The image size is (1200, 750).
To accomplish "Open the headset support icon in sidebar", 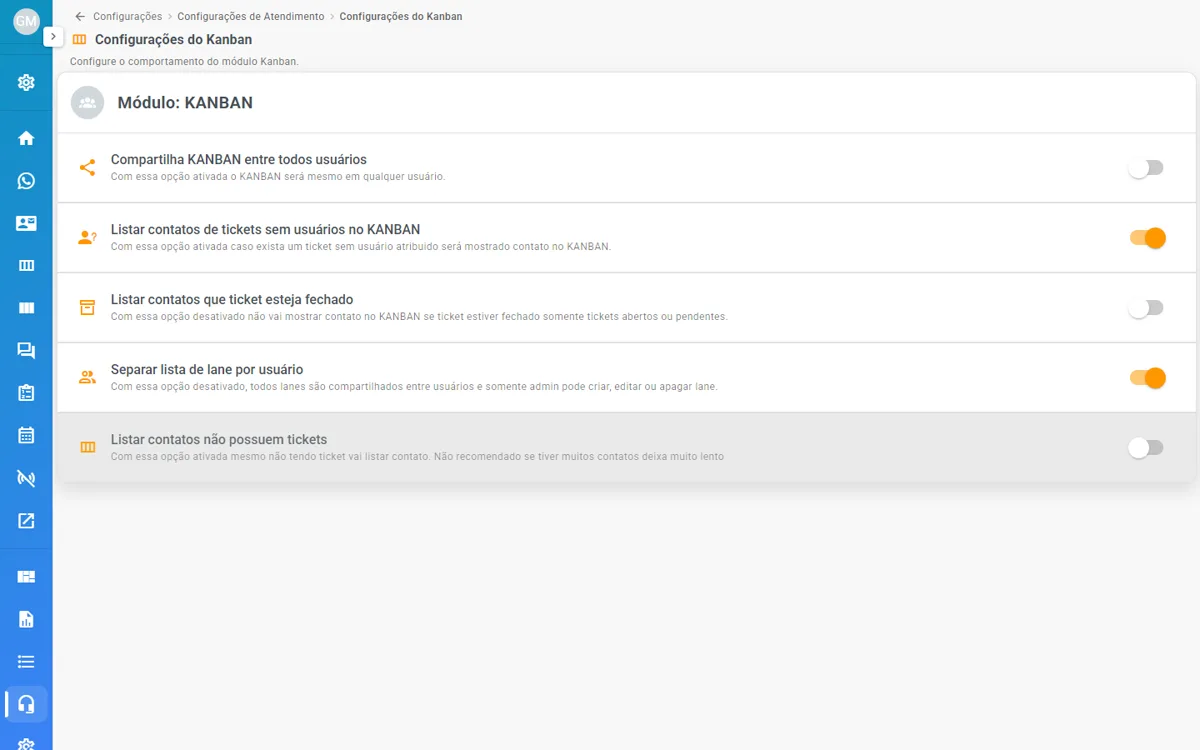I will point(26,704).
